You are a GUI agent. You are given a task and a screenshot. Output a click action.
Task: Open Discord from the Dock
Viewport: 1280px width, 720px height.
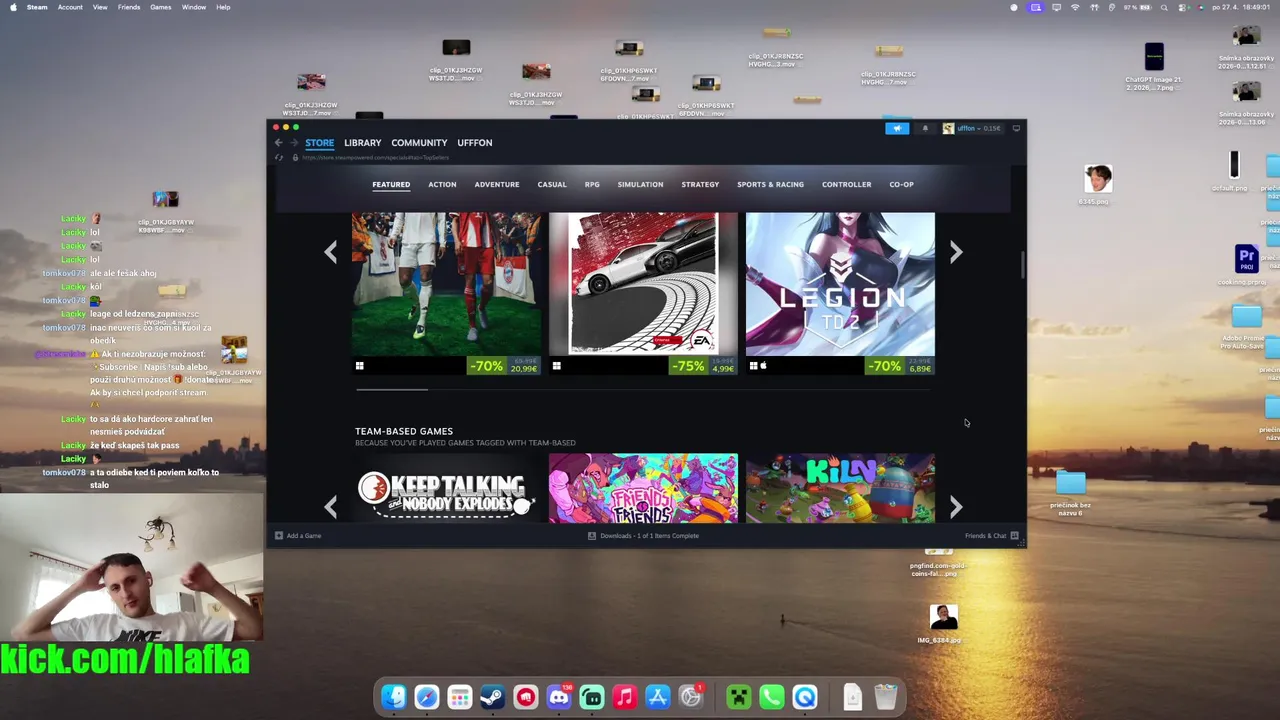point(559,697)
